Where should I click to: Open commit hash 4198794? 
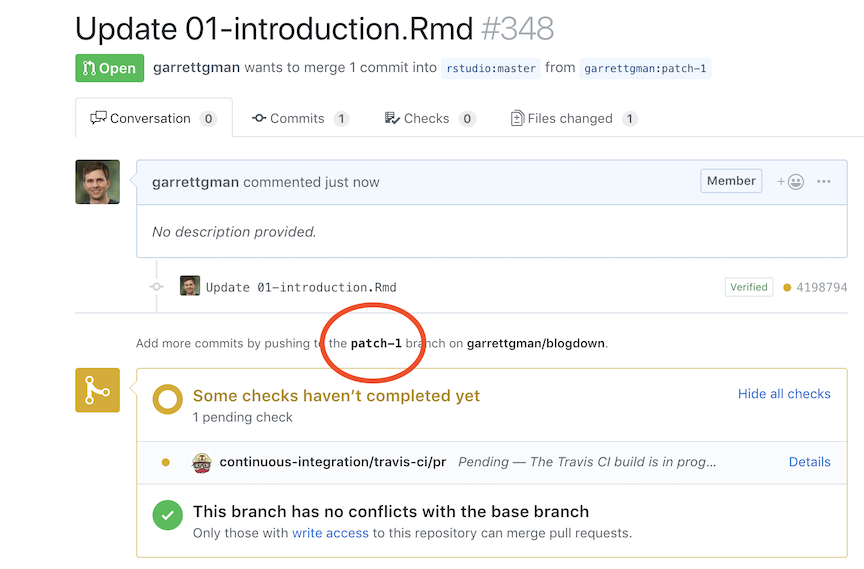[822, 288]
